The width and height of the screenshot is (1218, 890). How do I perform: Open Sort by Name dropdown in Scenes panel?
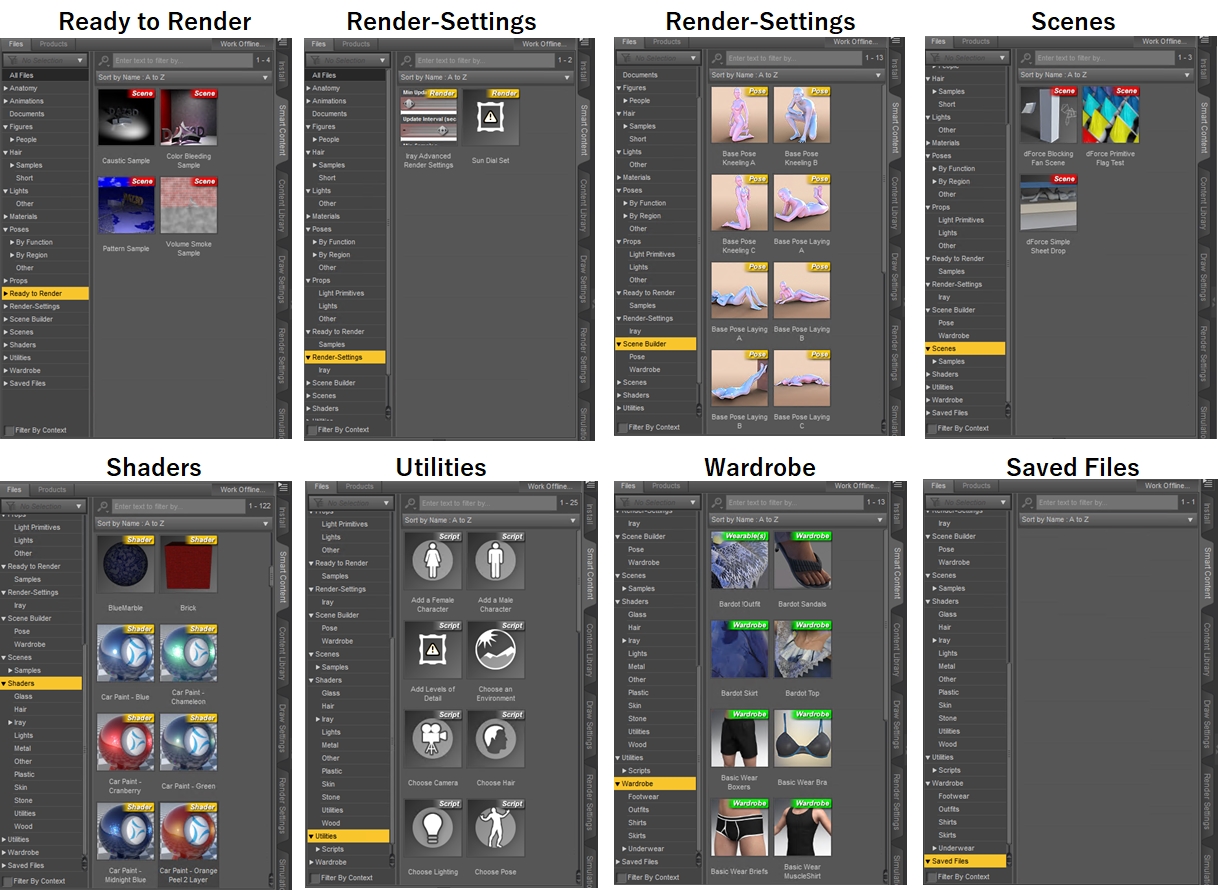(1105, 75)
